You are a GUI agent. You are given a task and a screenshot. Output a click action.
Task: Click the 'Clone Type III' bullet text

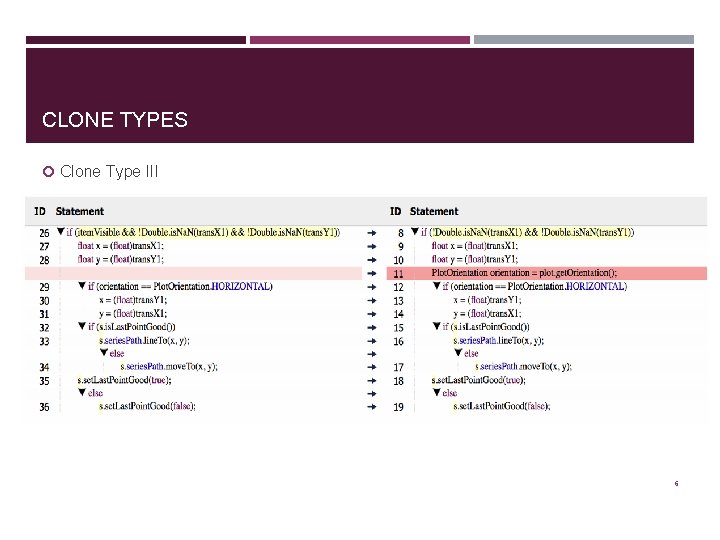coord(109,171)
